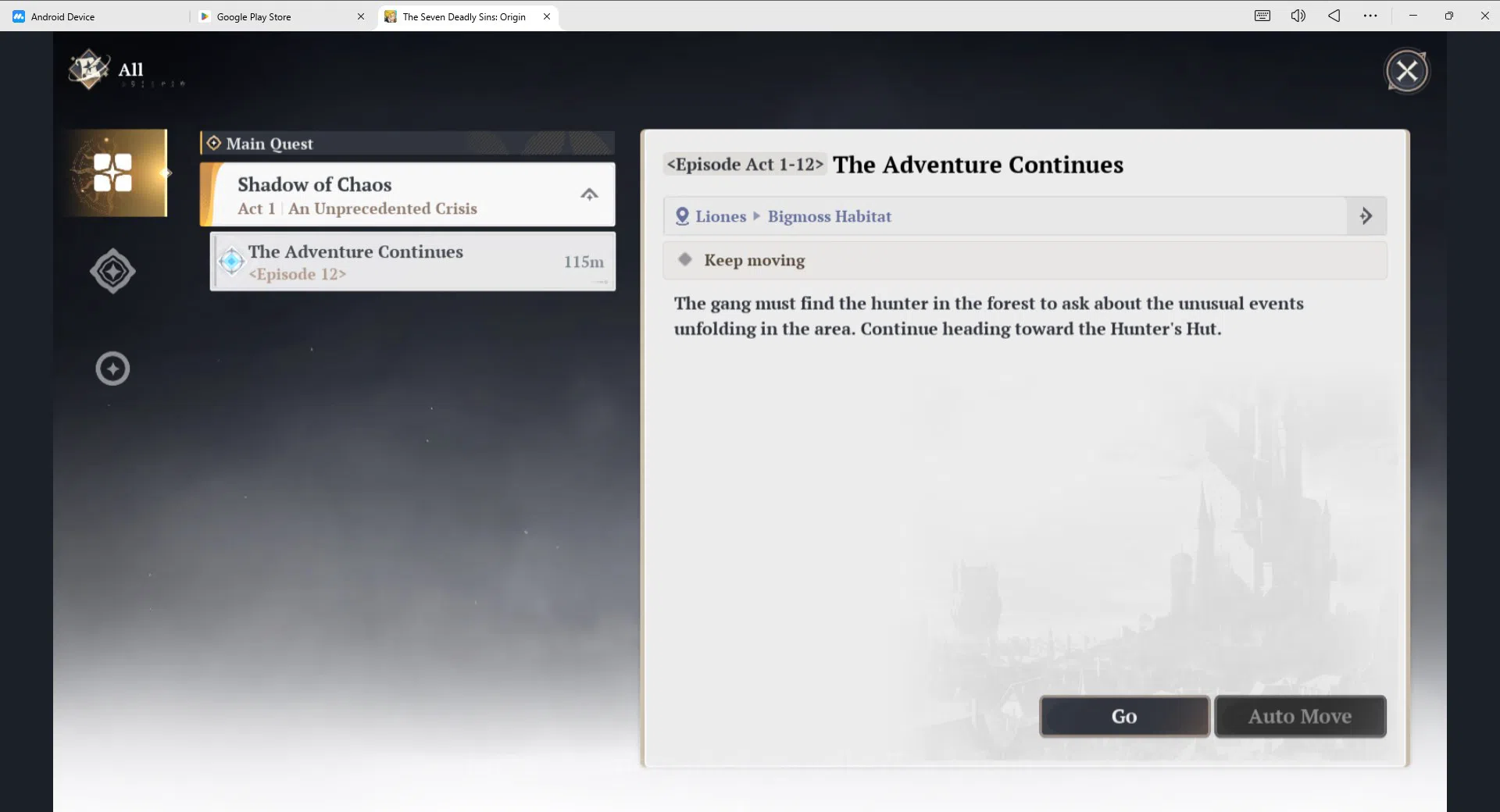
Task: Click the Keep moving objective row
Action: (x=1025, y=260)
